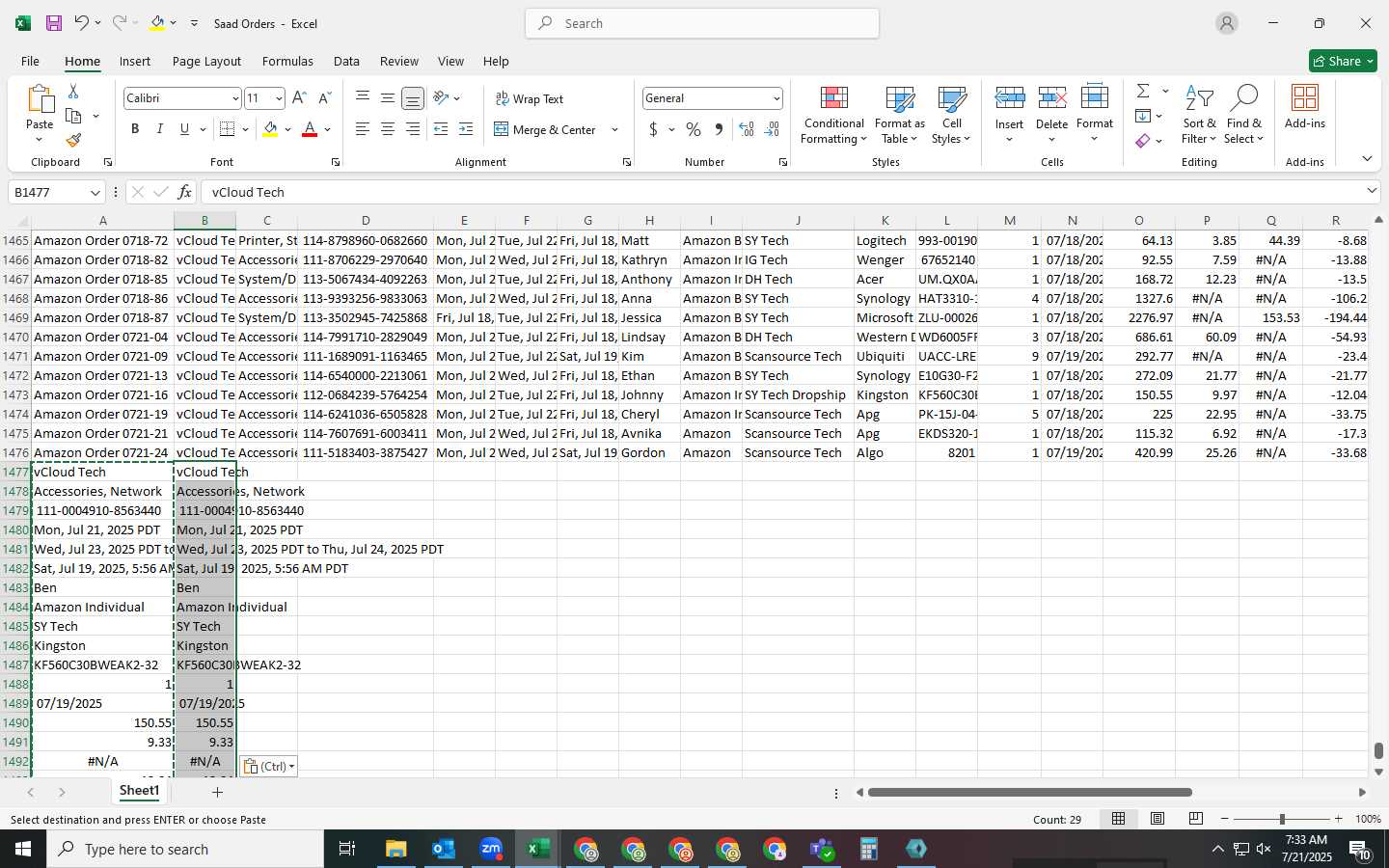Click the Increase Indent icon
Viewport: 1389px width, 868px height.
466,129
